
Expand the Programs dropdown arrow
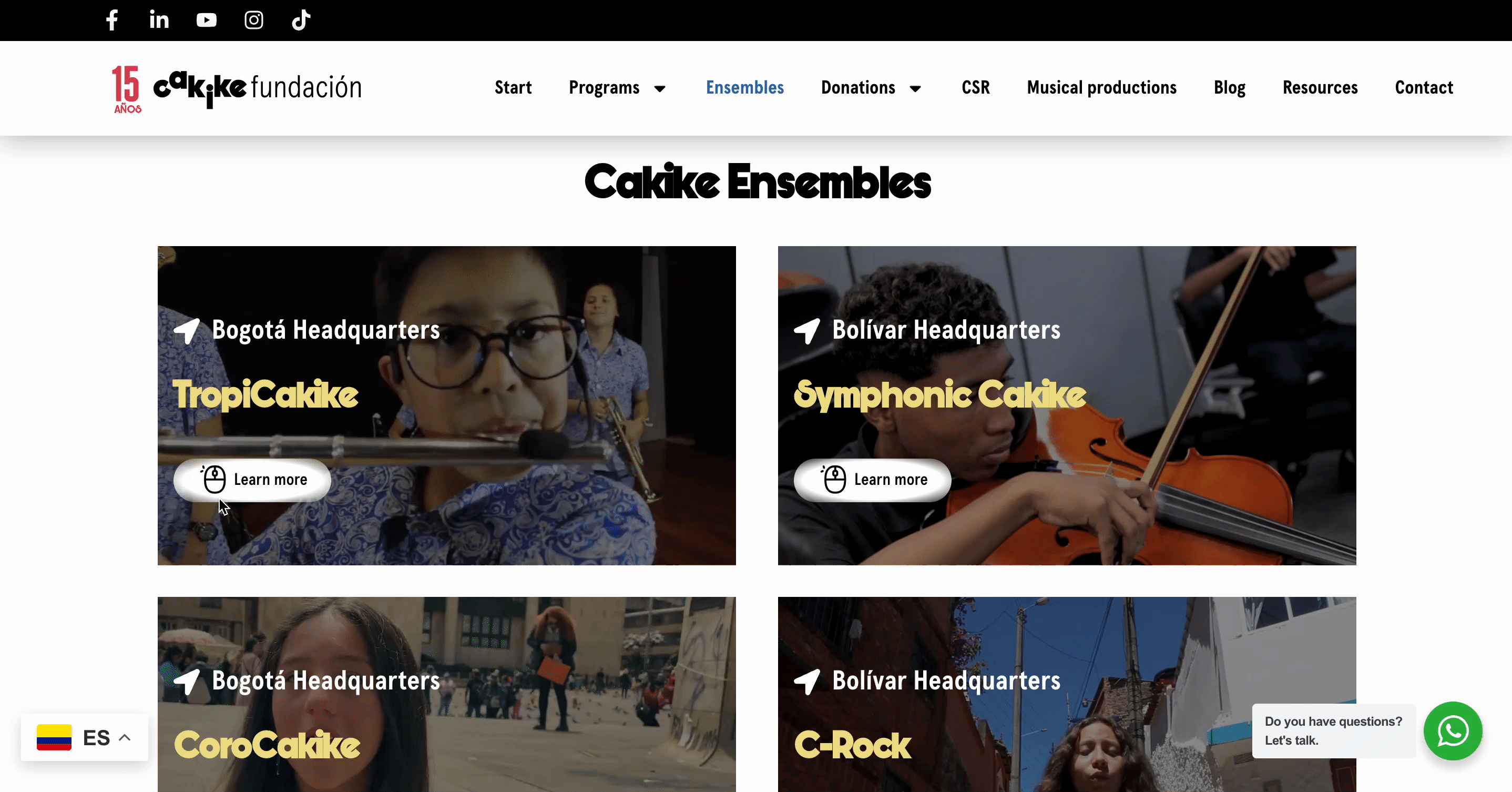(660, 89)
